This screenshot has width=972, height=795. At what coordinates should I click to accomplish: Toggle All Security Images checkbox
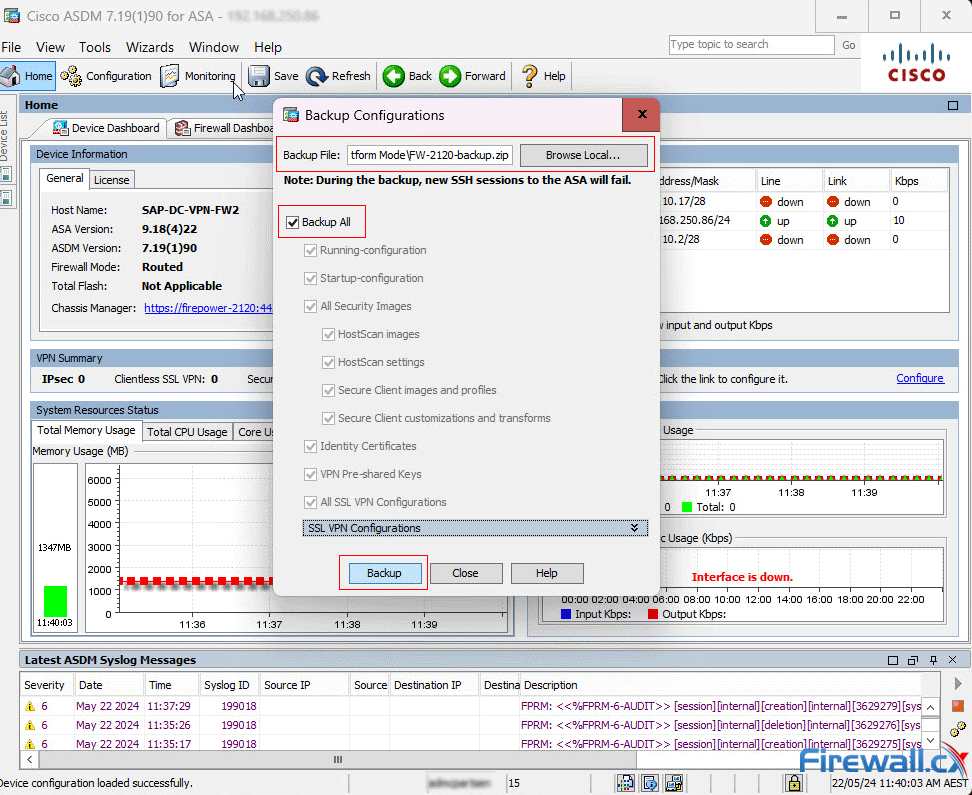pyautogui.click(x=311, y=306)
